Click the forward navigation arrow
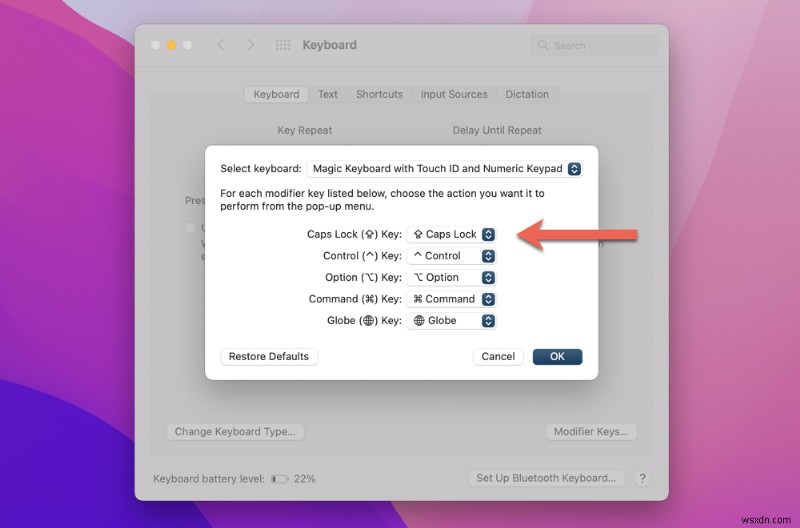This screenshot has height=528, width=800. point(250,45)
